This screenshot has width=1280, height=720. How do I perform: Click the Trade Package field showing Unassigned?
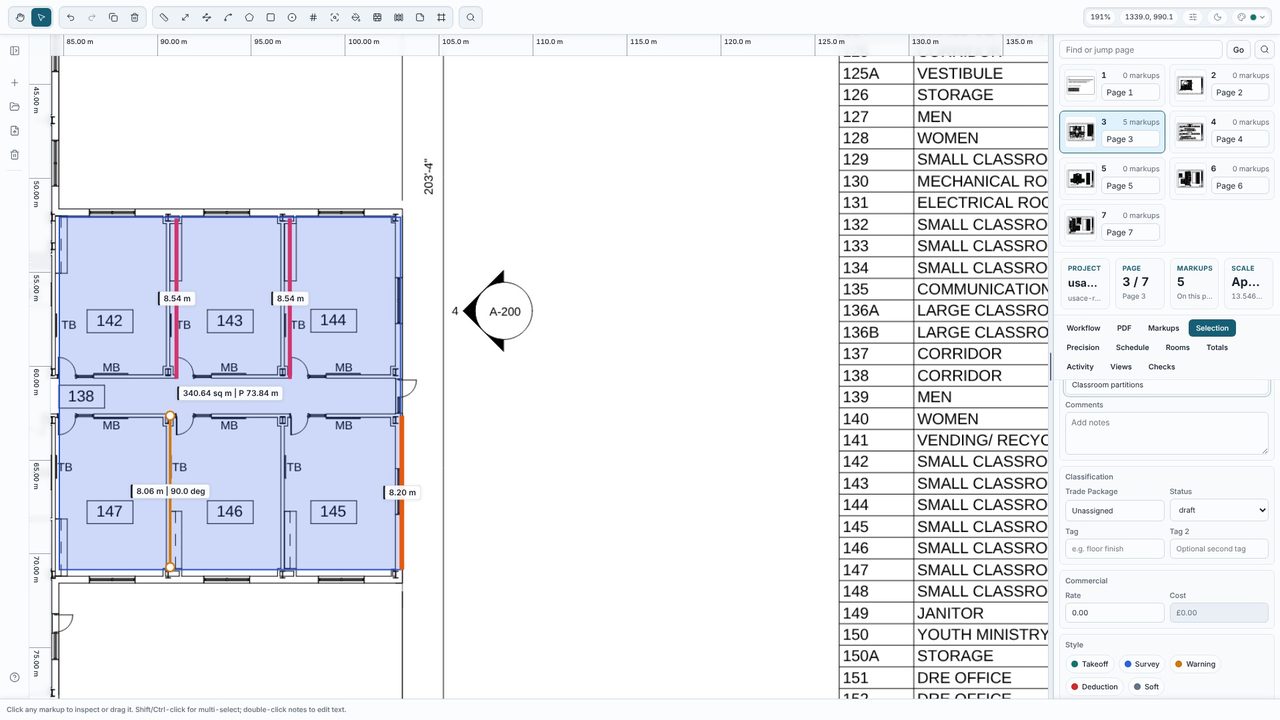click(x=1115, y=510)
